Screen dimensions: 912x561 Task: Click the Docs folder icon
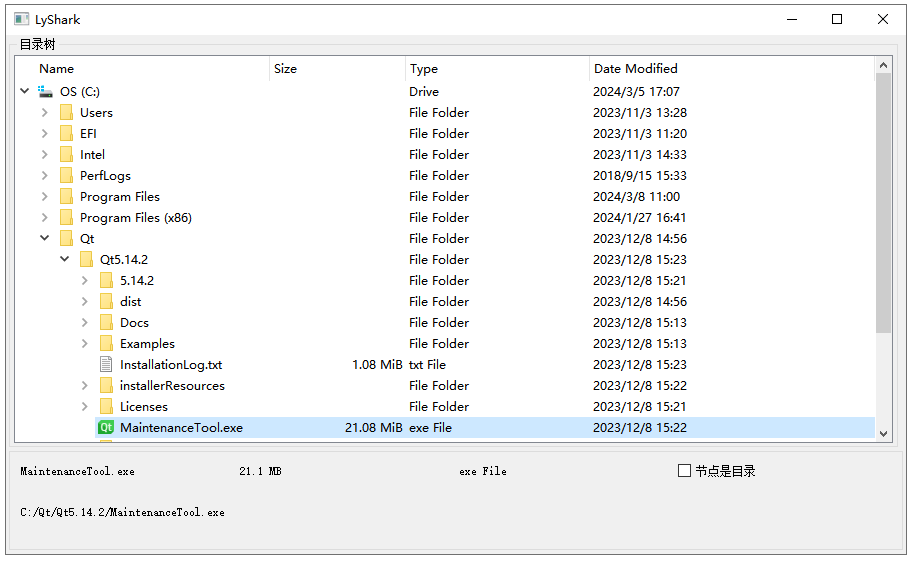[106, 322]
